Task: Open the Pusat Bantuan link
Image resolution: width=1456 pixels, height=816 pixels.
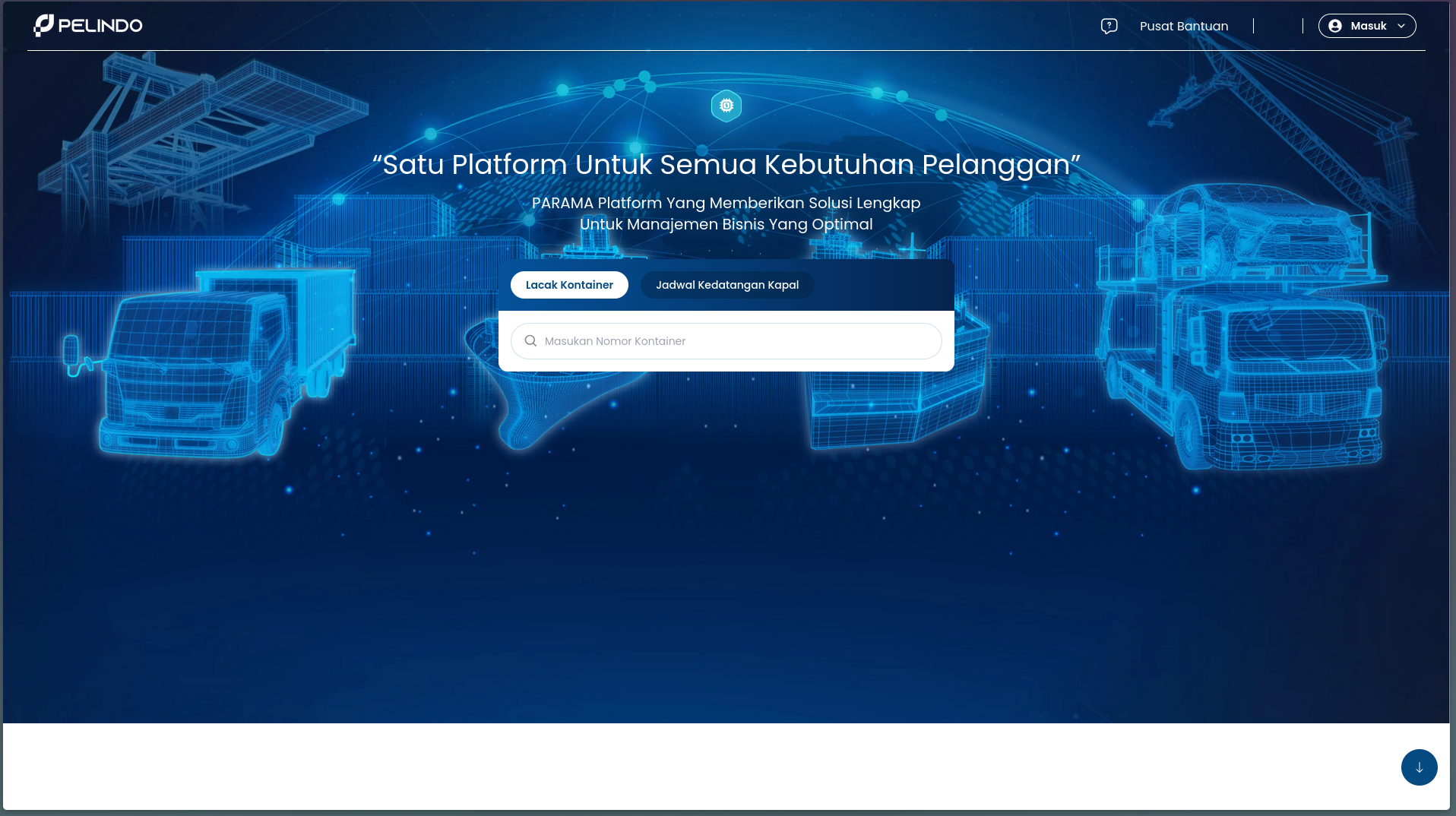Action: (1183, 27)
